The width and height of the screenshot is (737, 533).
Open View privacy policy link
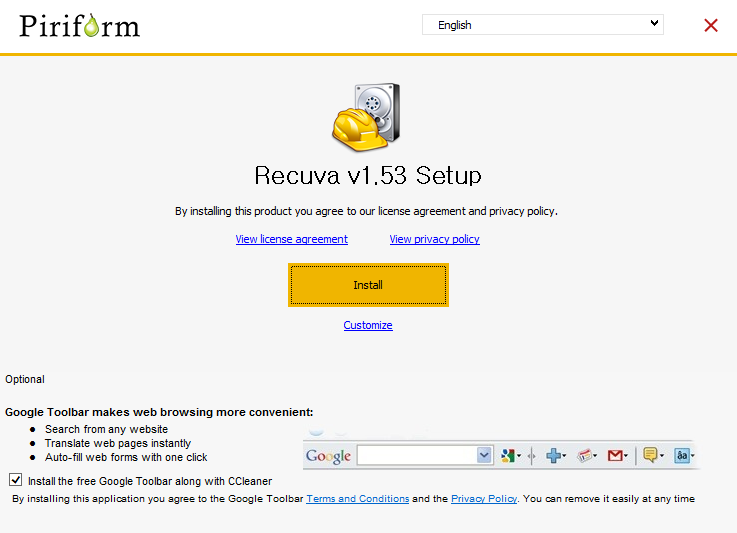pos(434,239)
